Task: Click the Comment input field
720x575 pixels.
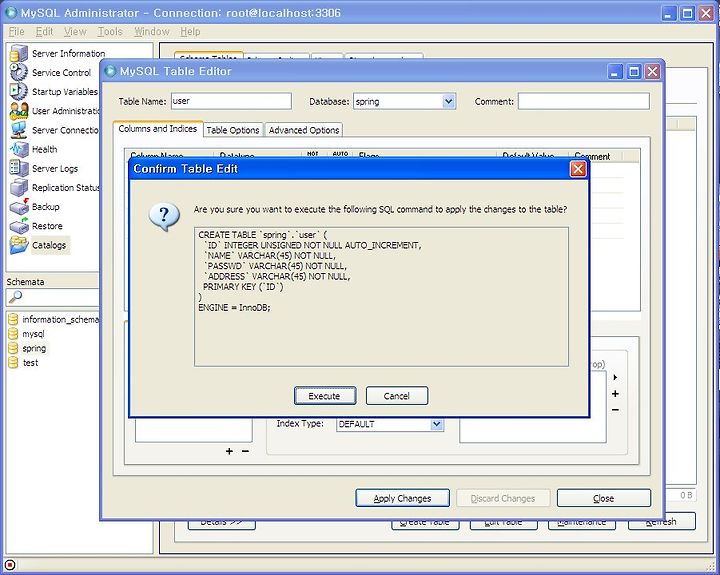Action: (x=584, y=101)
